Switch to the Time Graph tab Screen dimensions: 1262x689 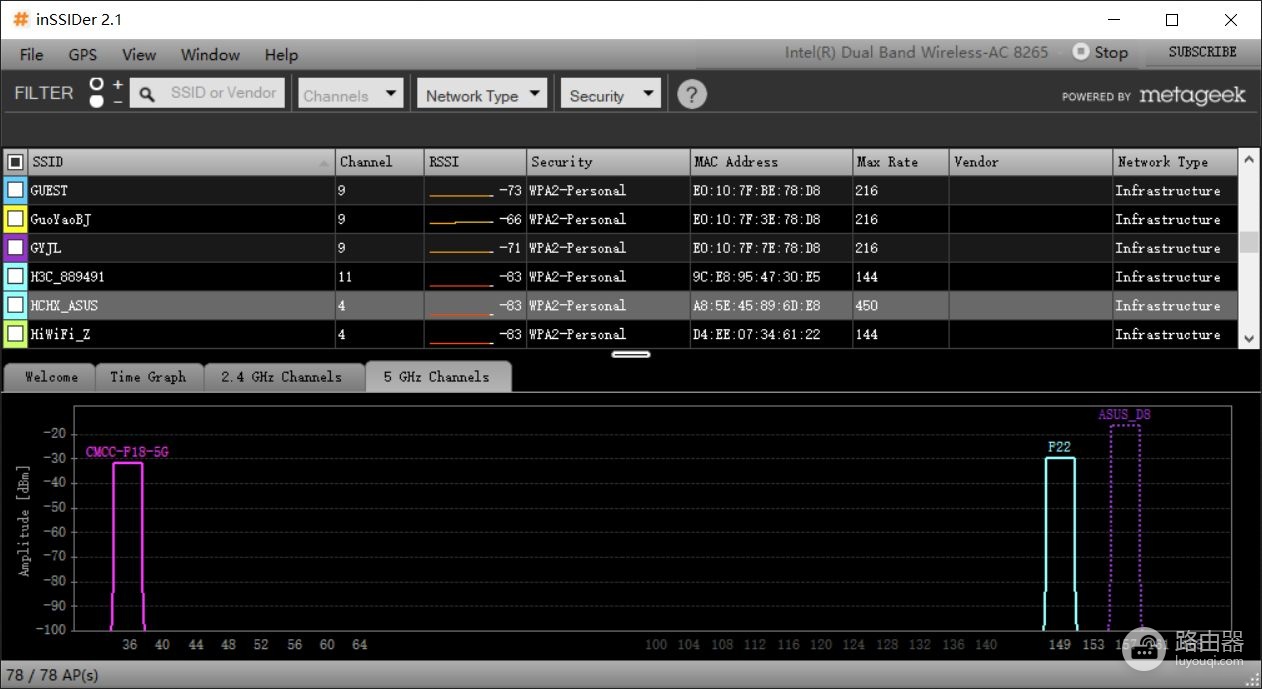pyautogui.click(x=148, y=377)
